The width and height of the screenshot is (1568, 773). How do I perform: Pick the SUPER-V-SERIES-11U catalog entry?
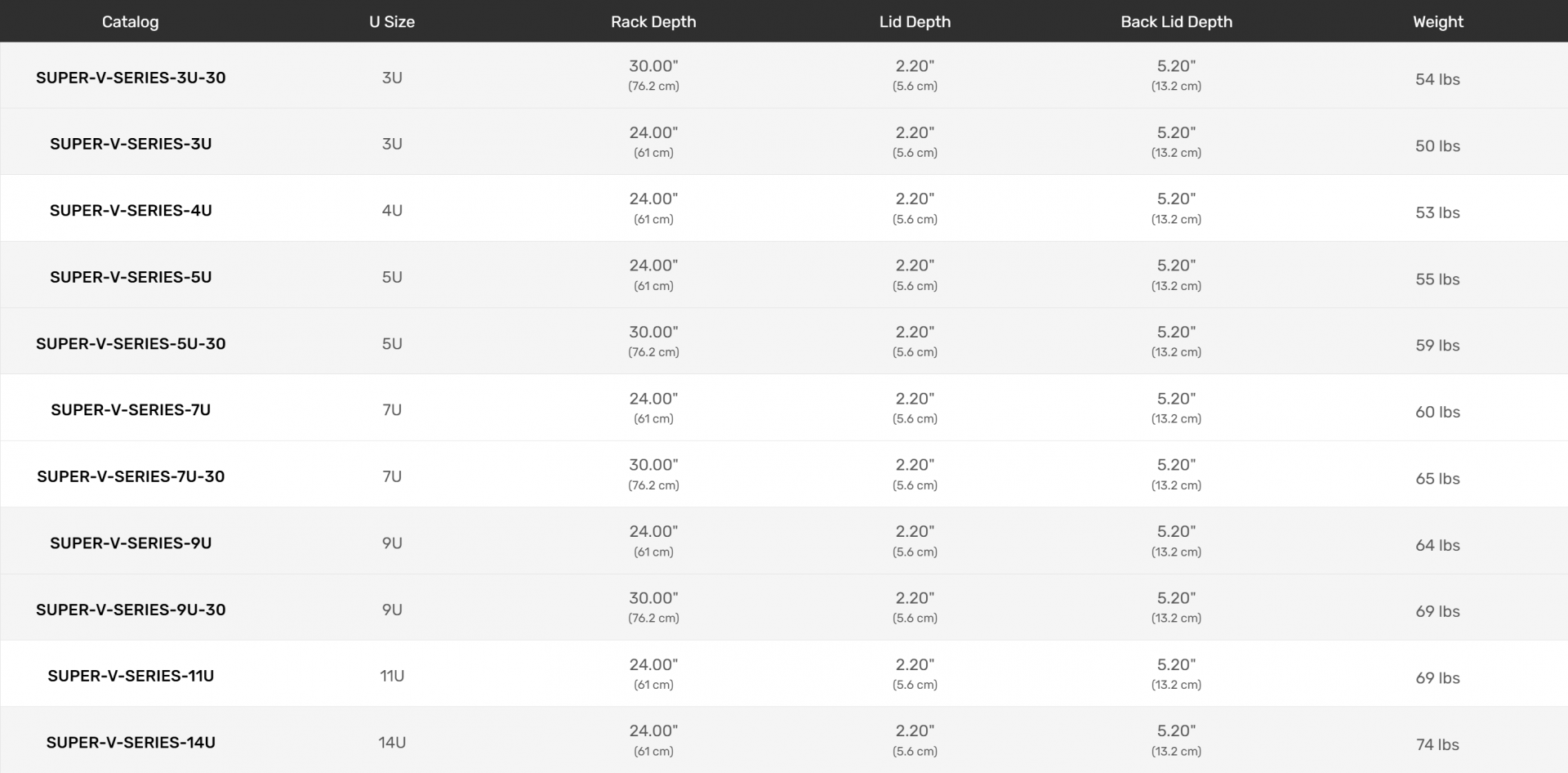(131, 676)
